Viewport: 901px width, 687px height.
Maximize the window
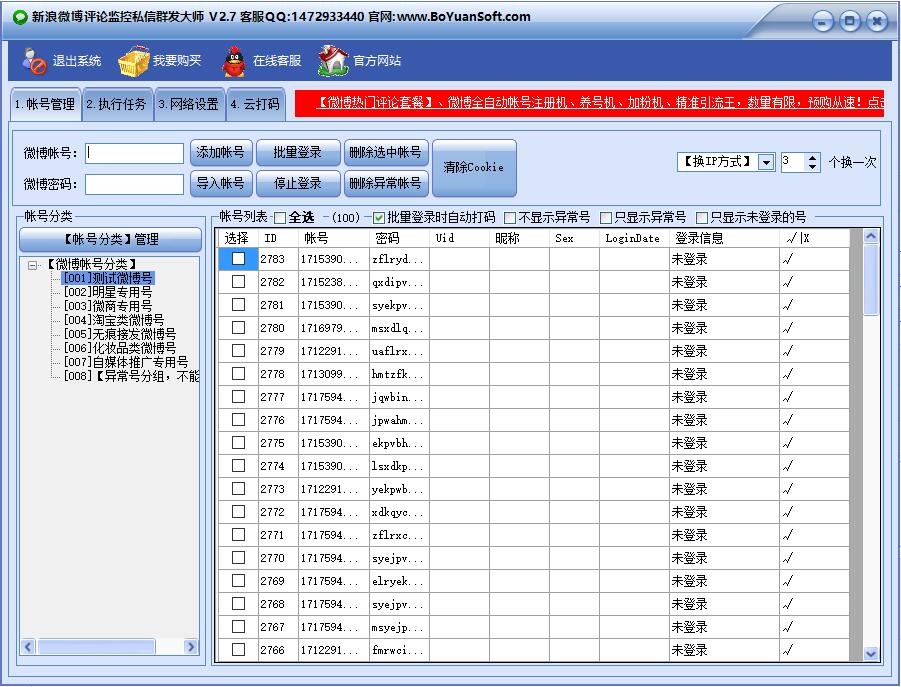pos(850,22)
